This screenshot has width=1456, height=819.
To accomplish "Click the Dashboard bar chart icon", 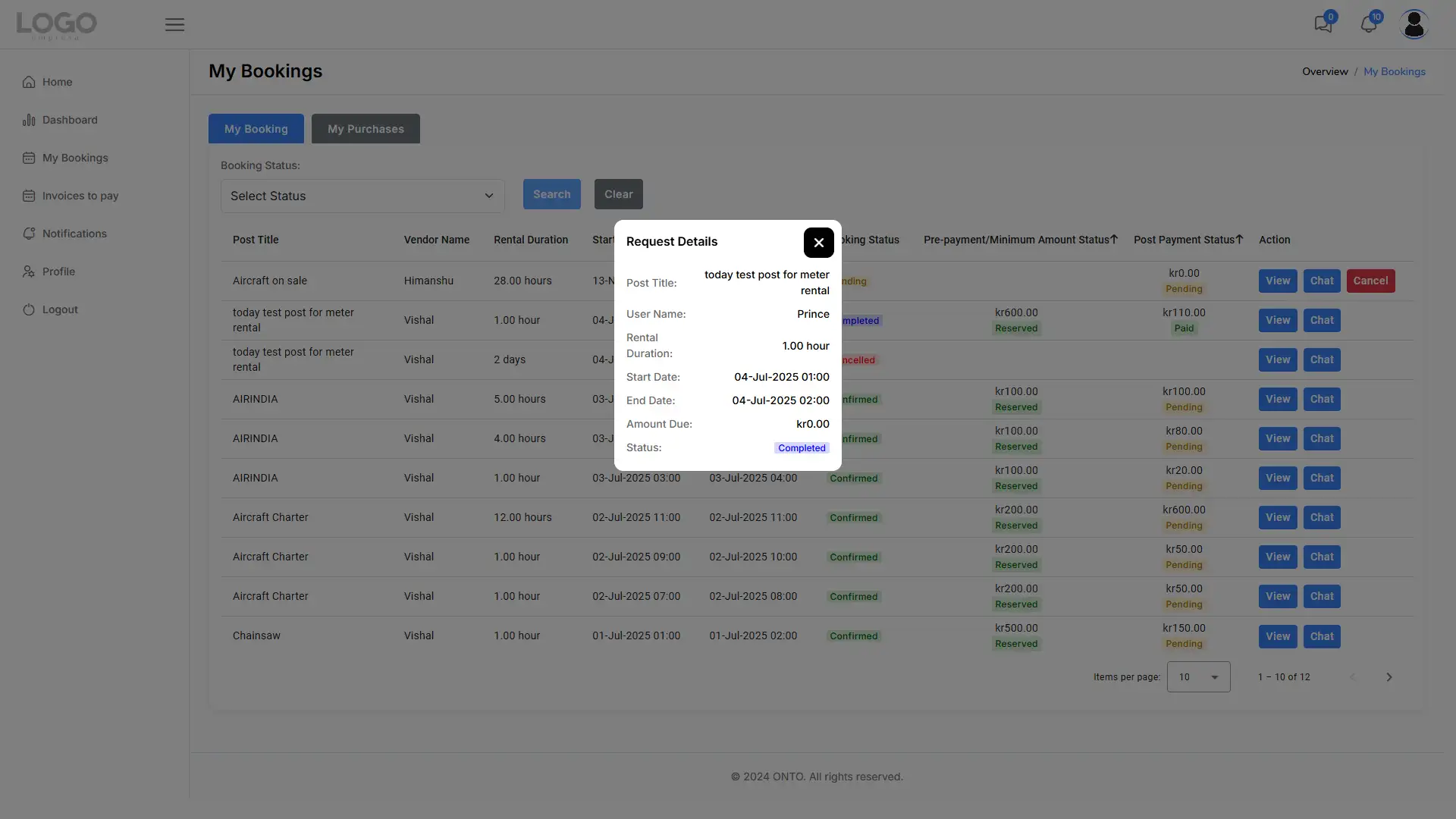I will click(x=29, y=120).
